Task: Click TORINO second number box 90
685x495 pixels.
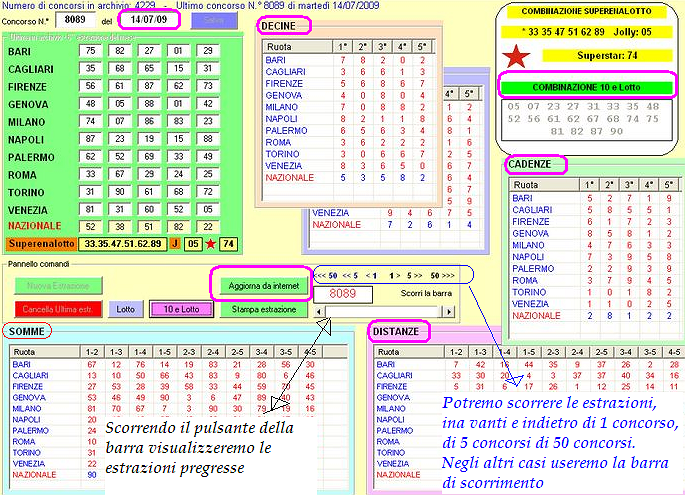Action: [x=120, y=191]
